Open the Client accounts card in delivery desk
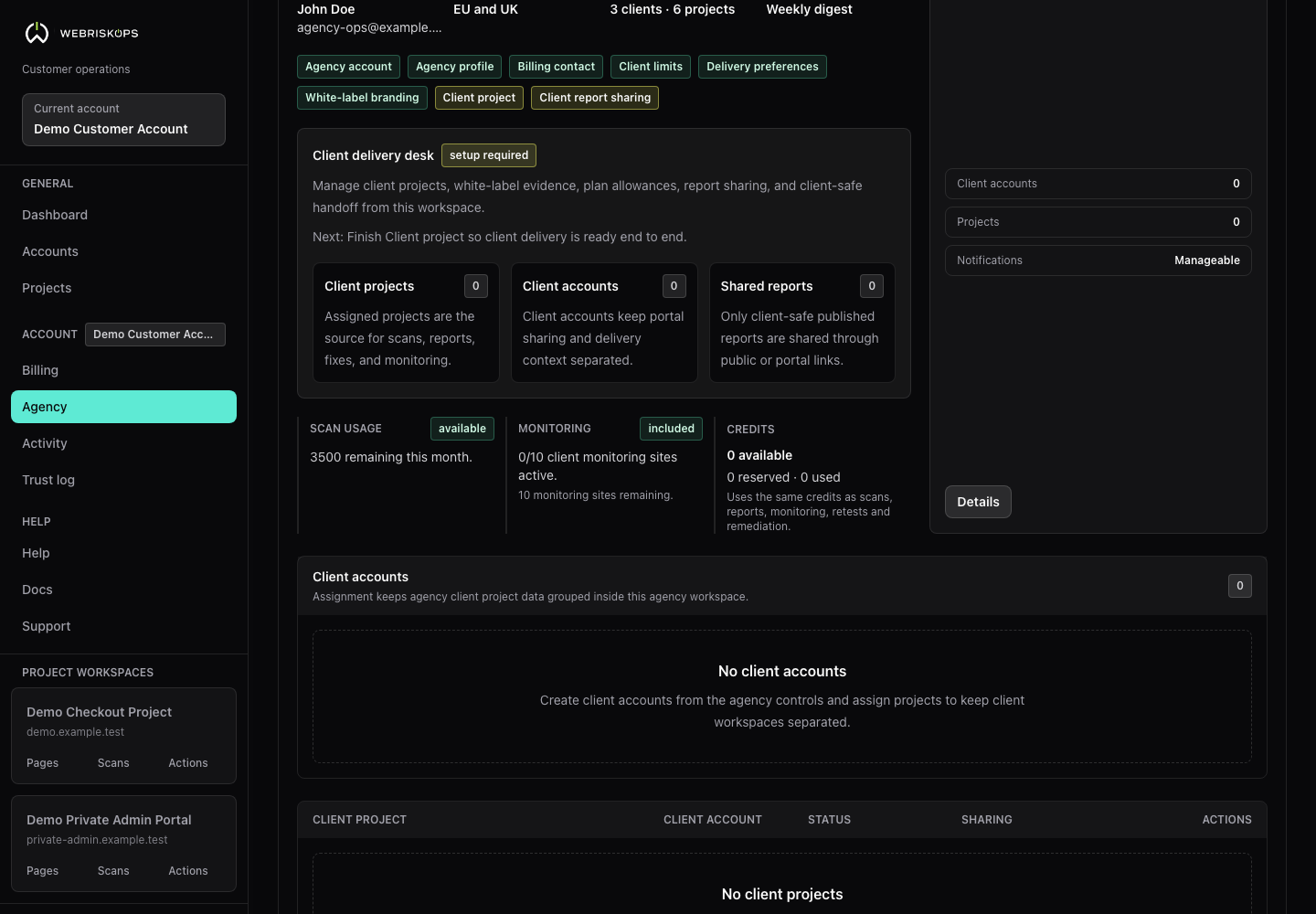The image size is (1316, 914). [604, 323]
